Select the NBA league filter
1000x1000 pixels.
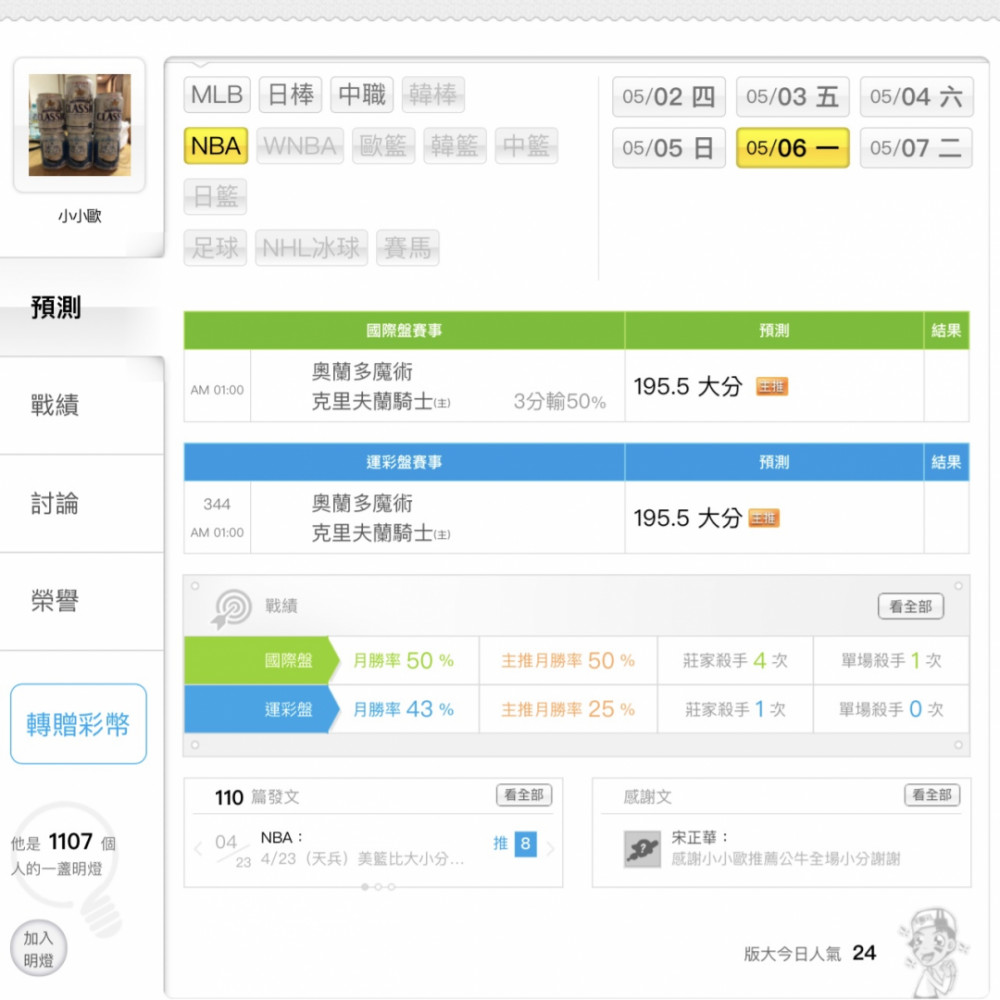[216, 146]
